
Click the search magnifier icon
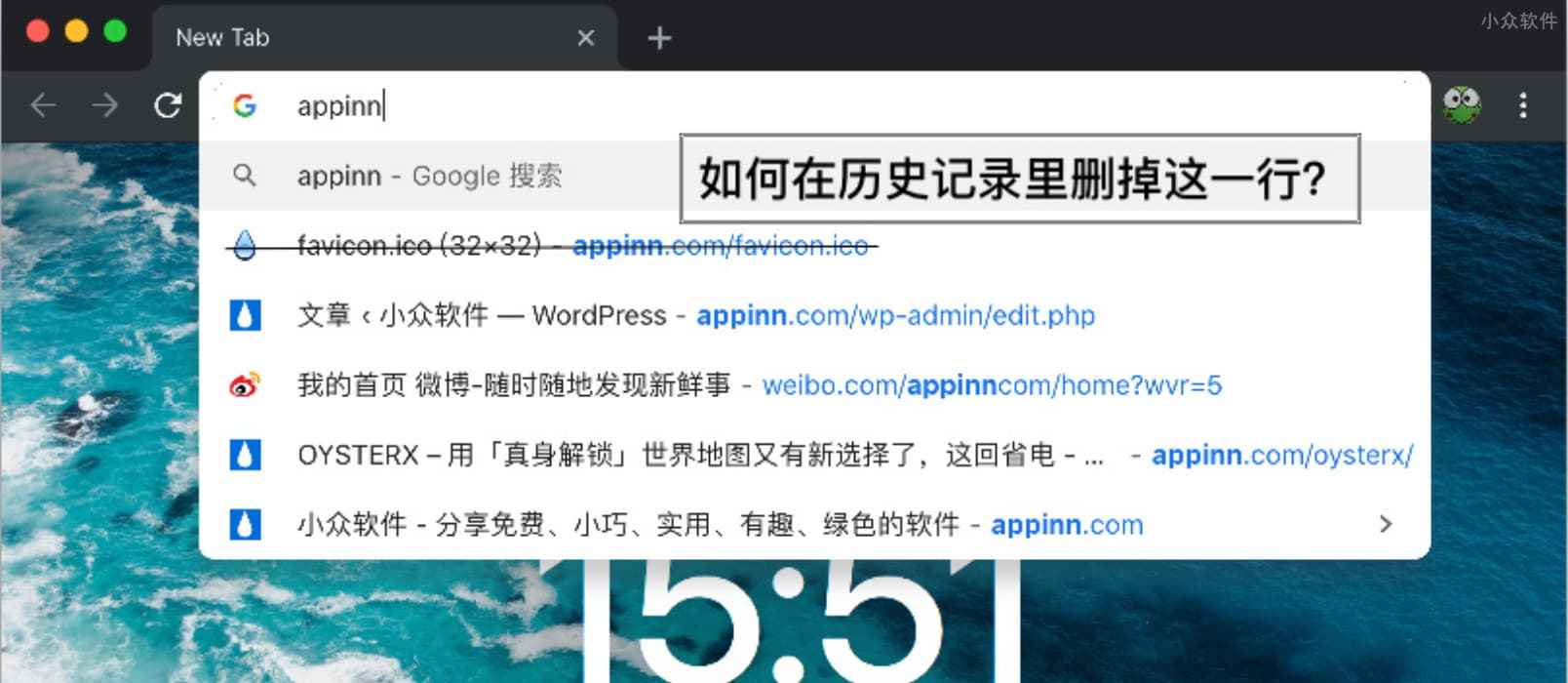(245, 176)
